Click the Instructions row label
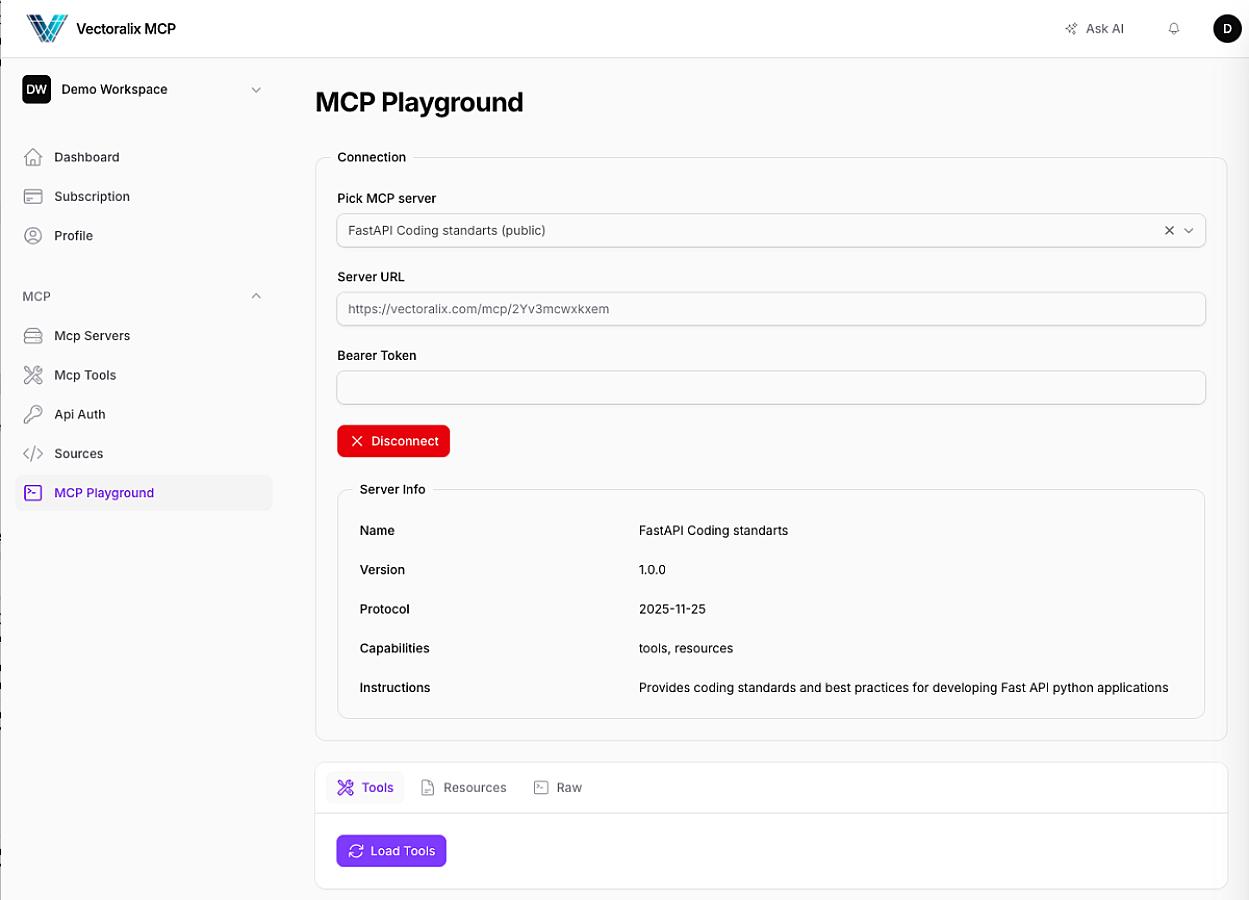This screenshot has height=900, width=1249. tap(395, 688)
